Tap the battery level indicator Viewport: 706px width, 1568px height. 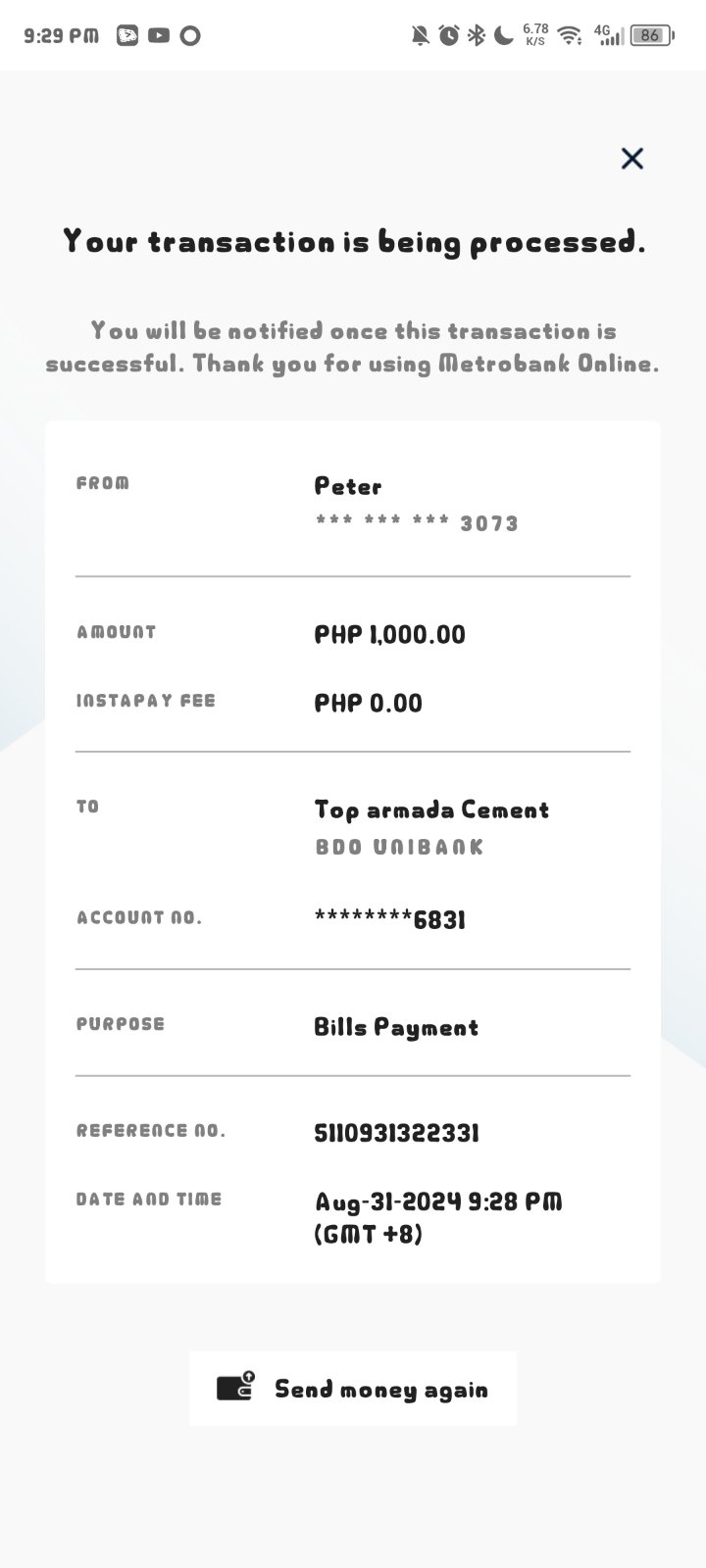(651, 35)
